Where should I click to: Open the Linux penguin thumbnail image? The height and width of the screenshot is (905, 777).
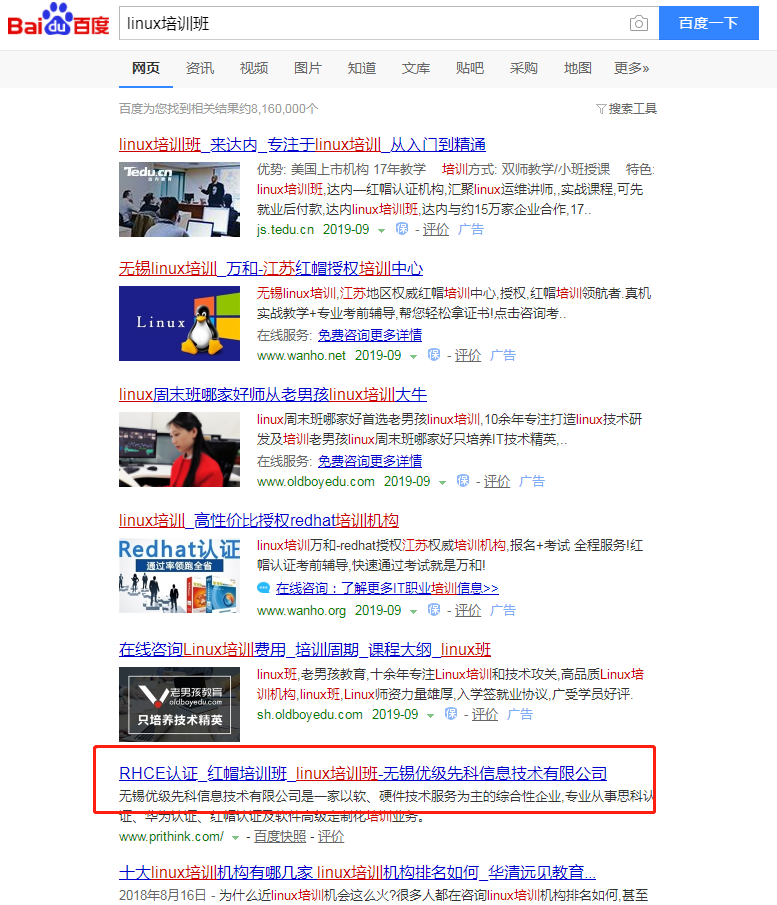[x=180, y=323]
